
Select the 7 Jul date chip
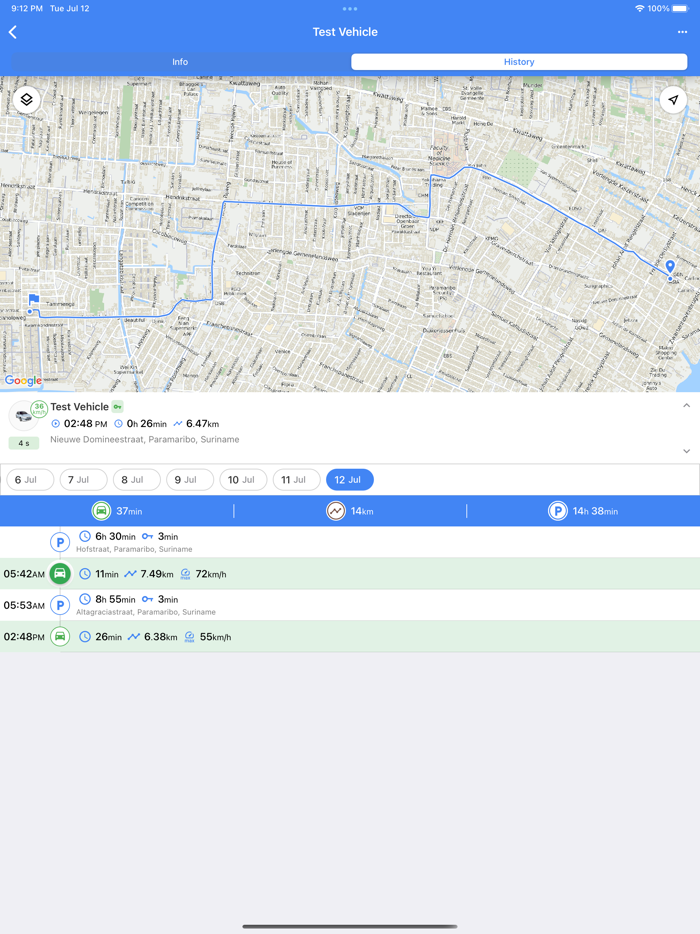83,480
